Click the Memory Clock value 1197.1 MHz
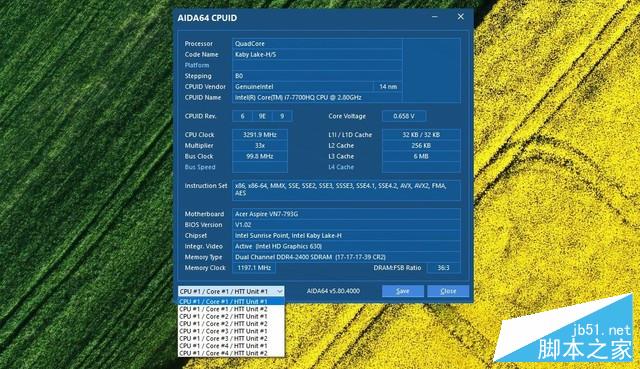 click(254, 268)
